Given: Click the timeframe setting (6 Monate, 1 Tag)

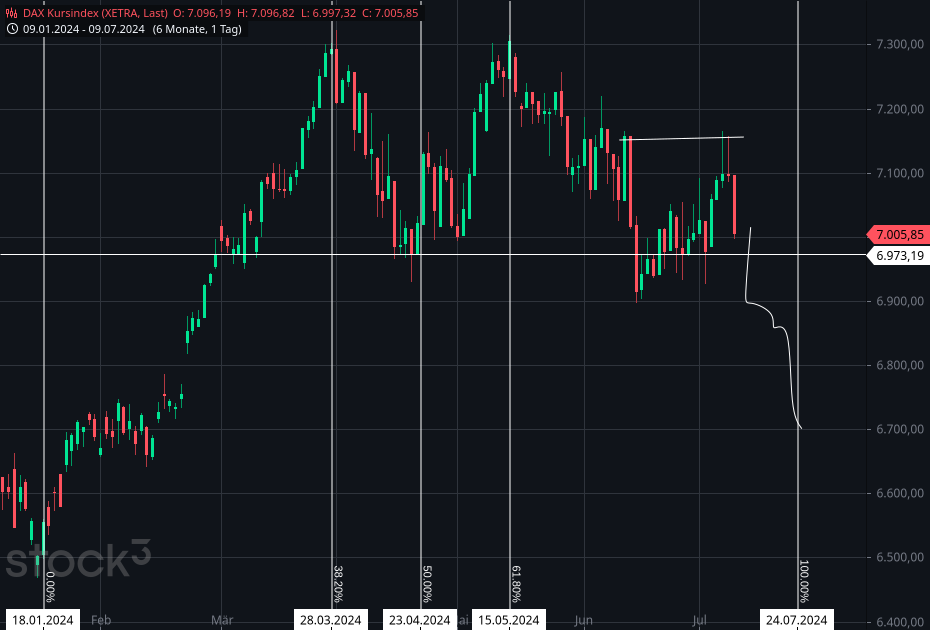Looking at the screenshot, I should [x=197, y=30].
